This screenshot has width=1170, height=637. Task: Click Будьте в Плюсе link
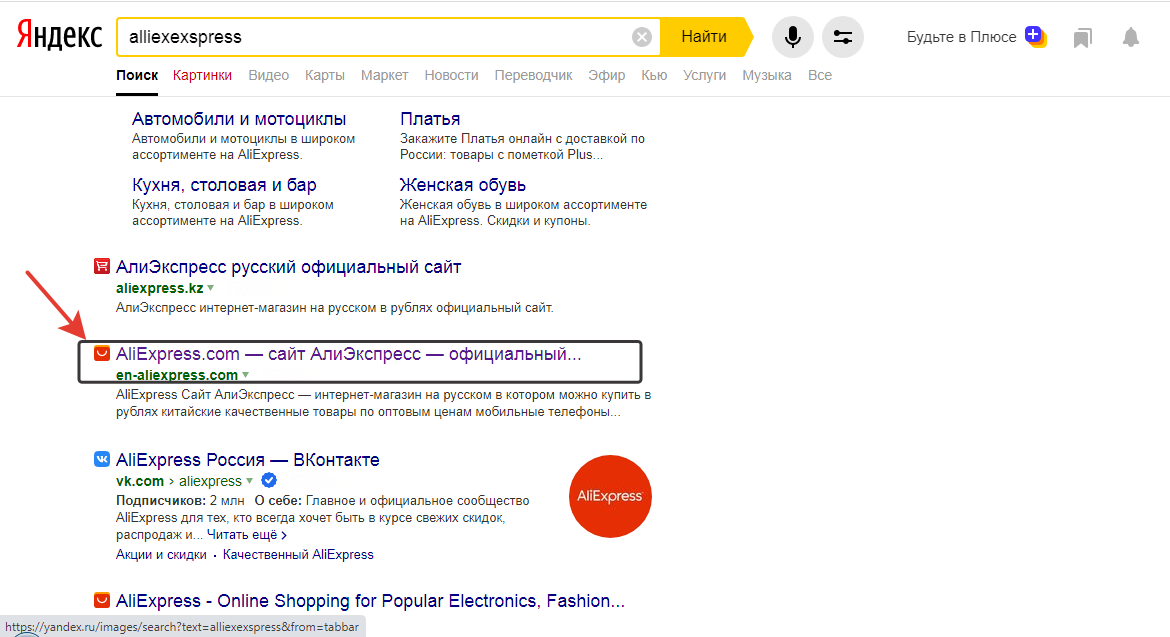[961, 37]
